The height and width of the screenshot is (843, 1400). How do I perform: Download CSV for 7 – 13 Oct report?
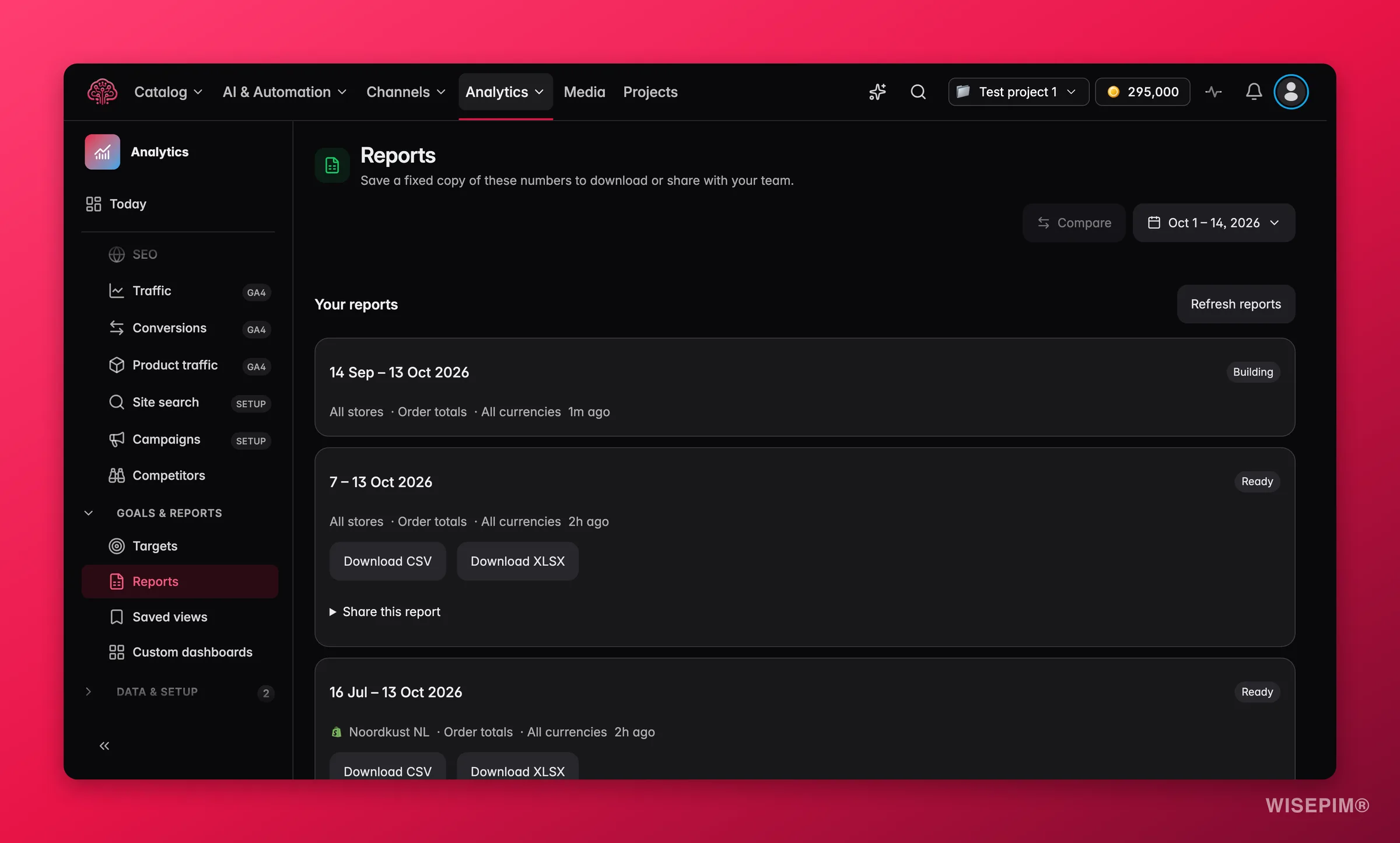(x=387, y=561)
